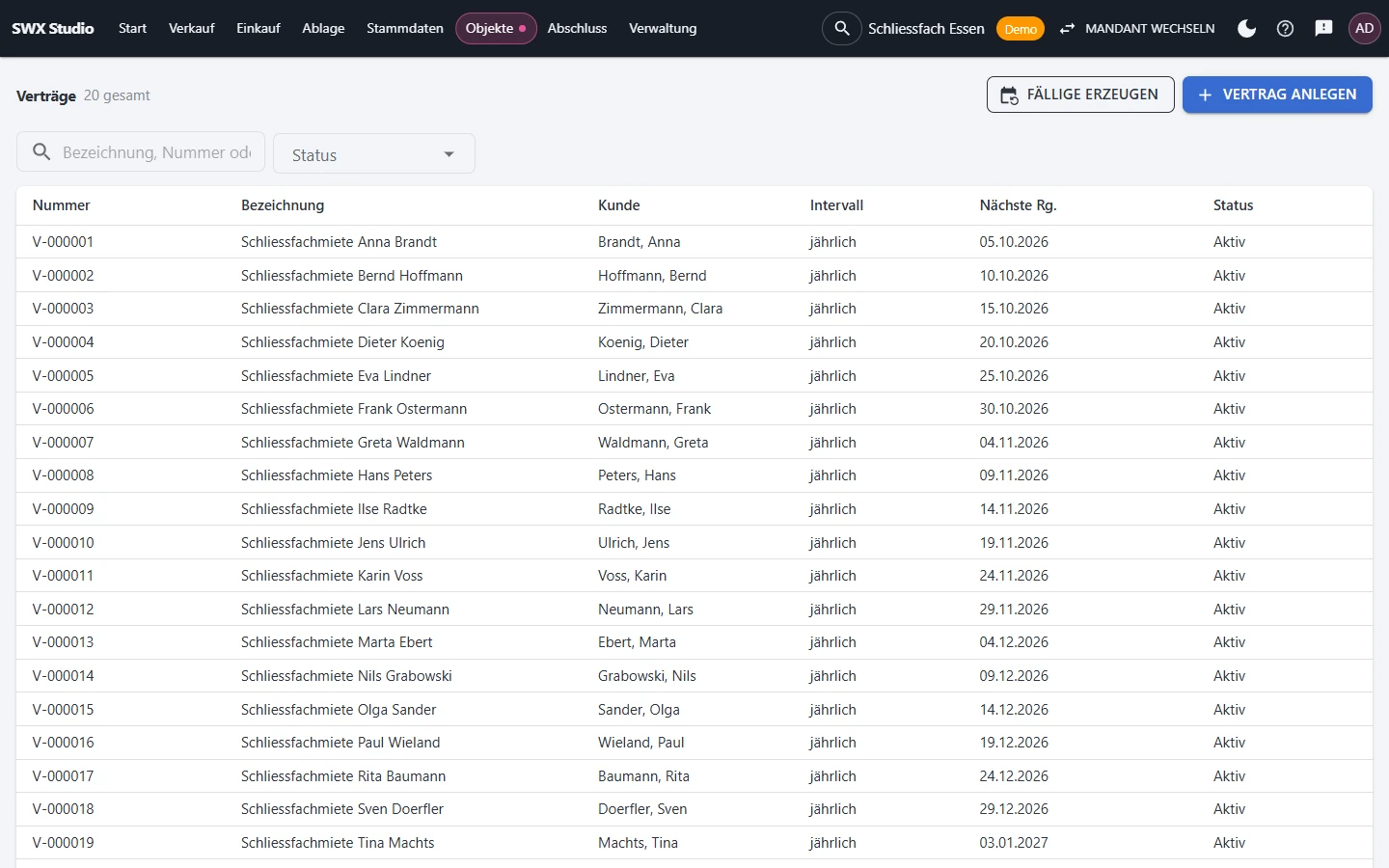Click date 20.10.2026 for Dieter Koenig
Viewport: 1389px width, 868px height.
click(1014, 342)
